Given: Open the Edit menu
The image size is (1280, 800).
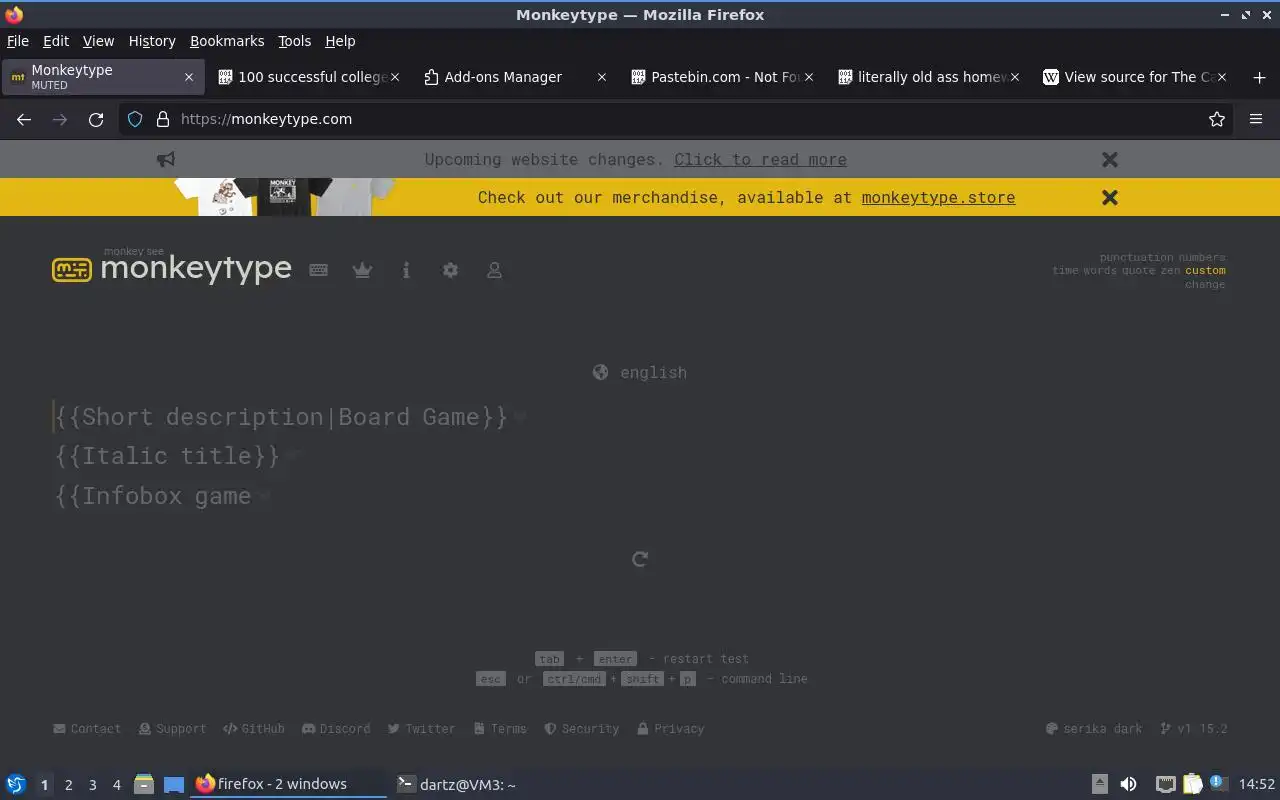Looking at the screenshot, I should click(x=56, y=41).
